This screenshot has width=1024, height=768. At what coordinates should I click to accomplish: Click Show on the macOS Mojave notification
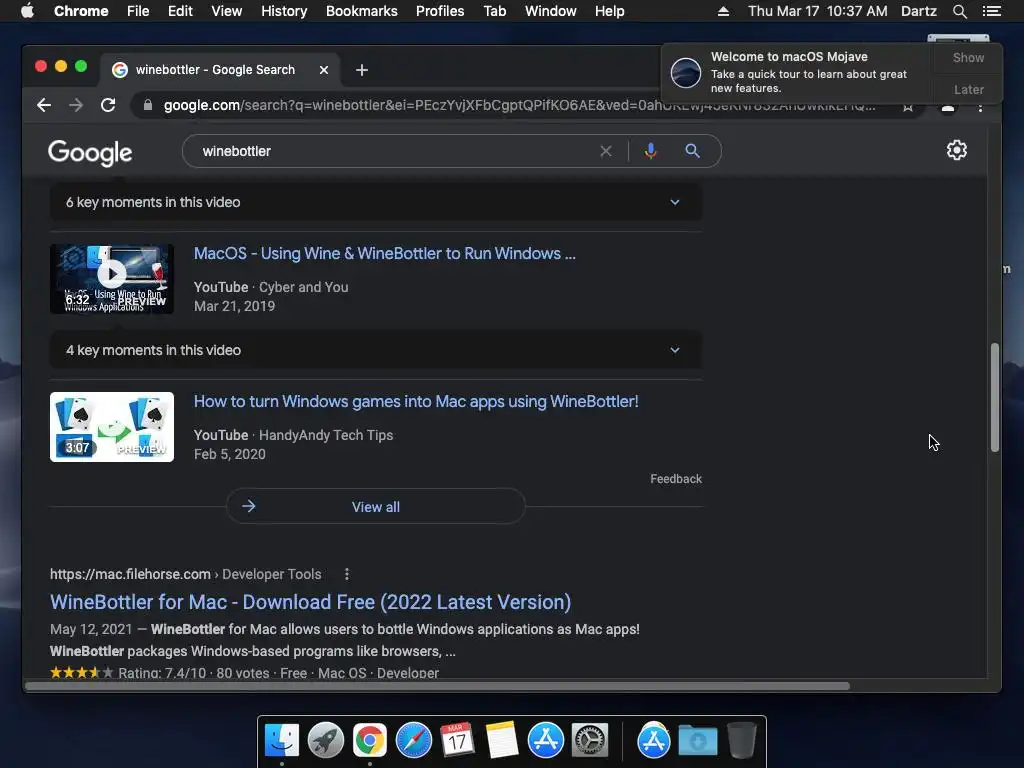point(968,58)
